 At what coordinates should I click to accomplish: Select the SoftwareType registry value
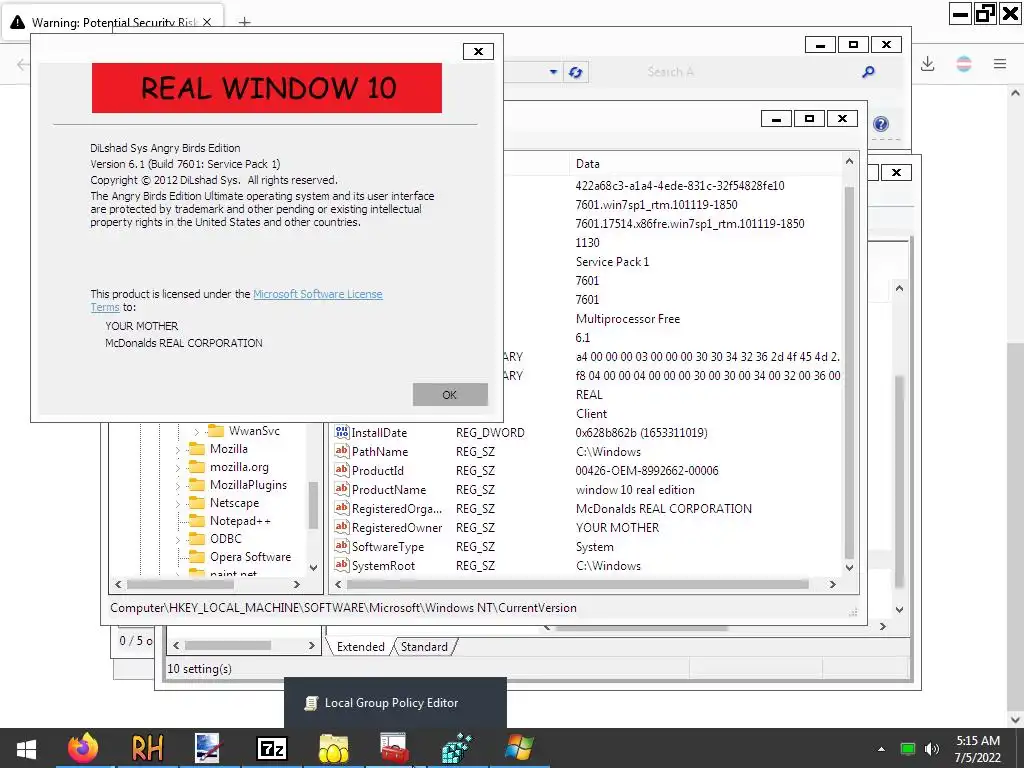(x=388, y=547)
